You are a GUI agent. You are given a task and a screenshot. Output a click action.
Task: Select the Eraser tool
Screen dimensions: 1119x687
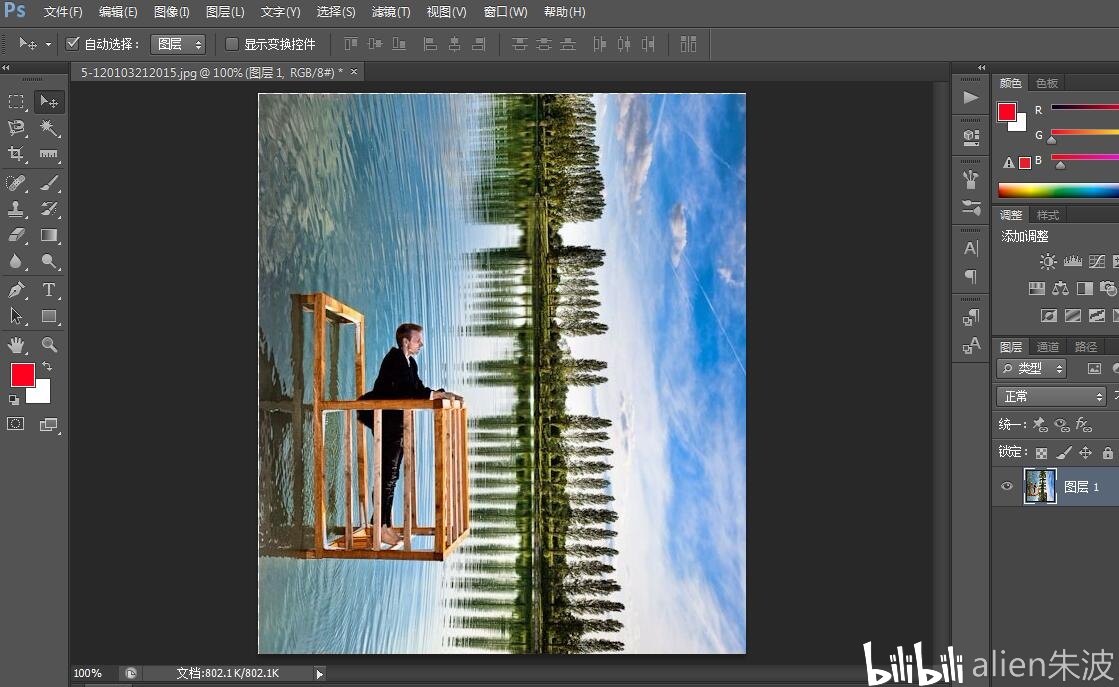[16, 235]
